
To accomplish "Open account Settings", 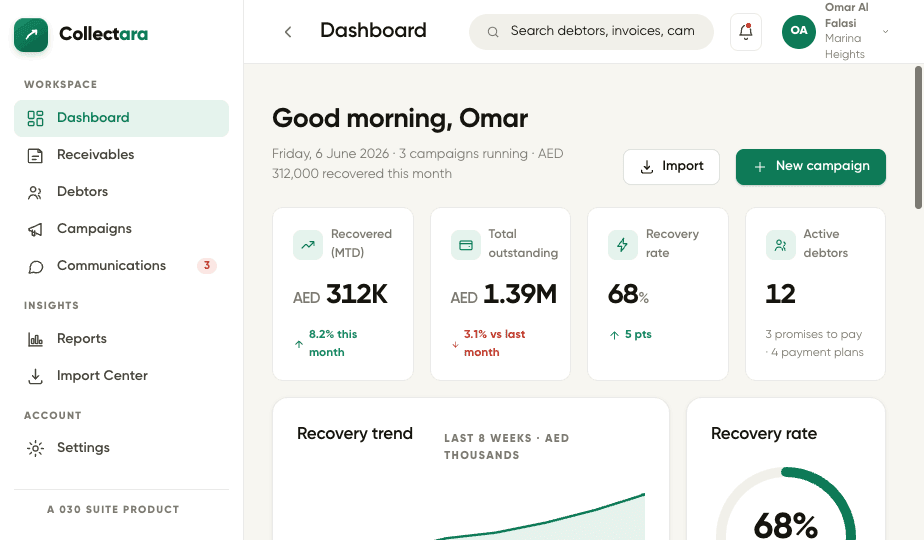I will [121, 447].
